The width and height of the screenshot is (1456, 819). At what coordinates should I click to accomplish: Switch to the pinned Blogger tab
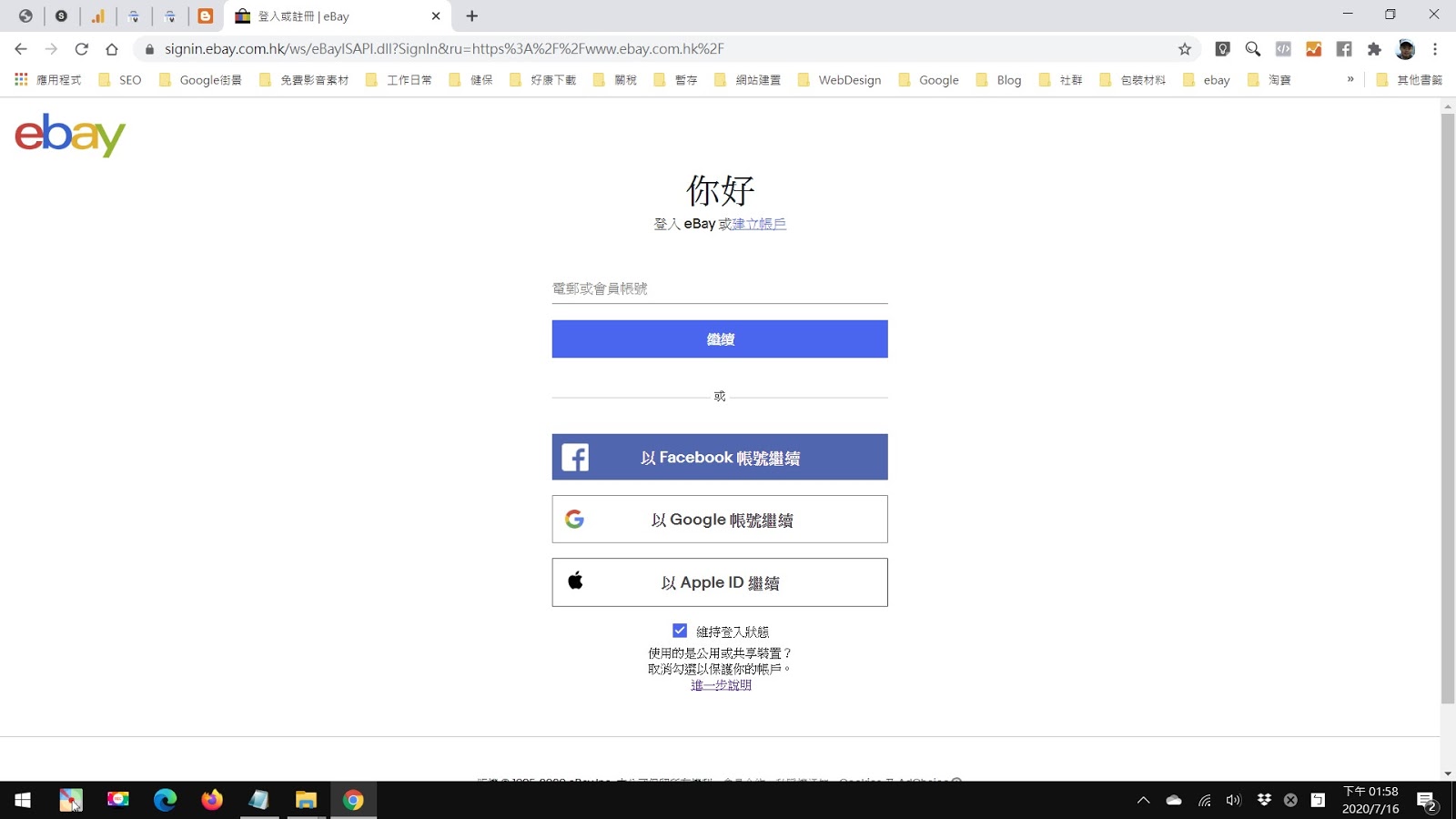click(x=206, y=15)
